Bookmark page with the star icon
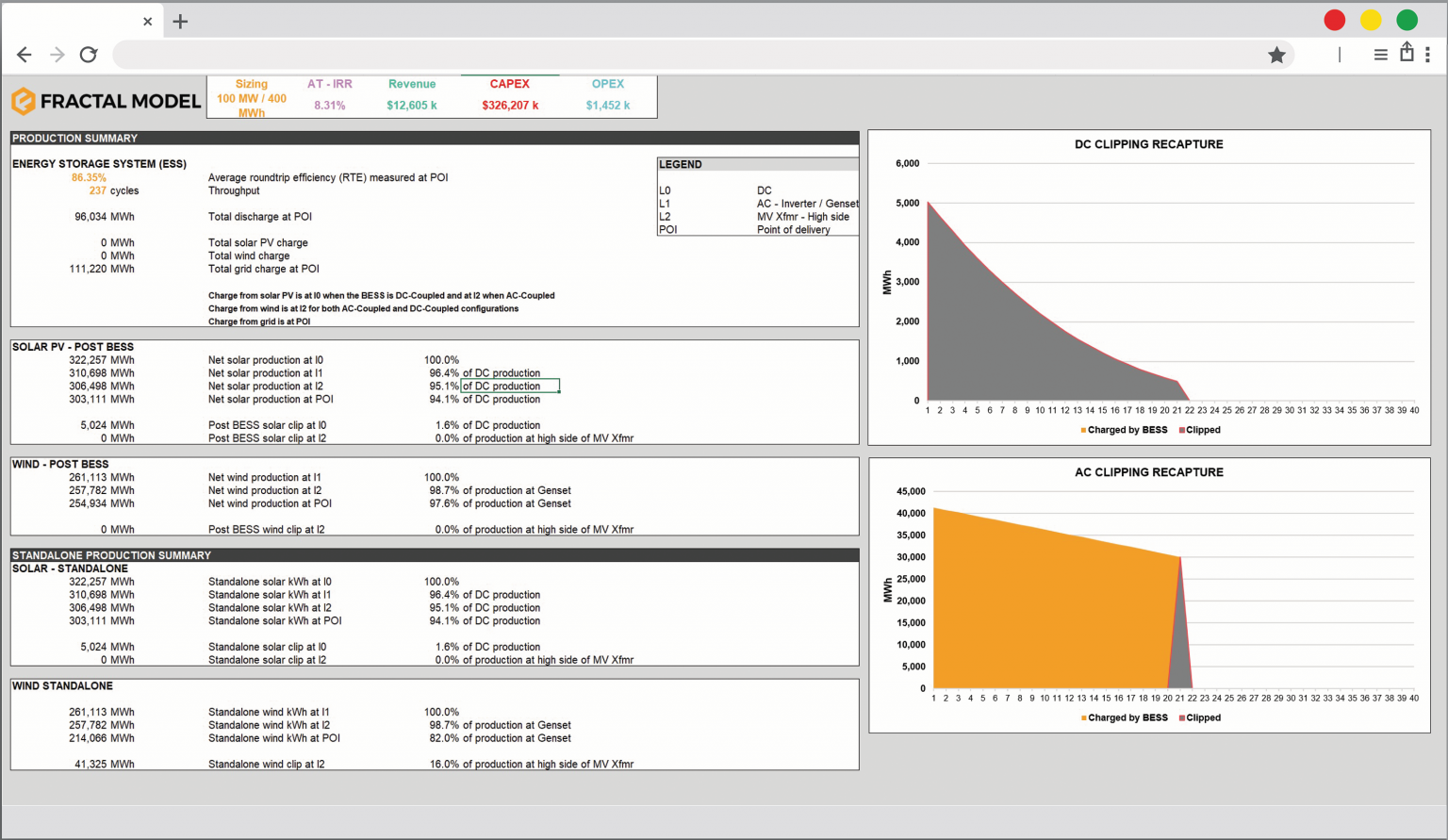1448x840 pixels. [x=1276, y=55]
